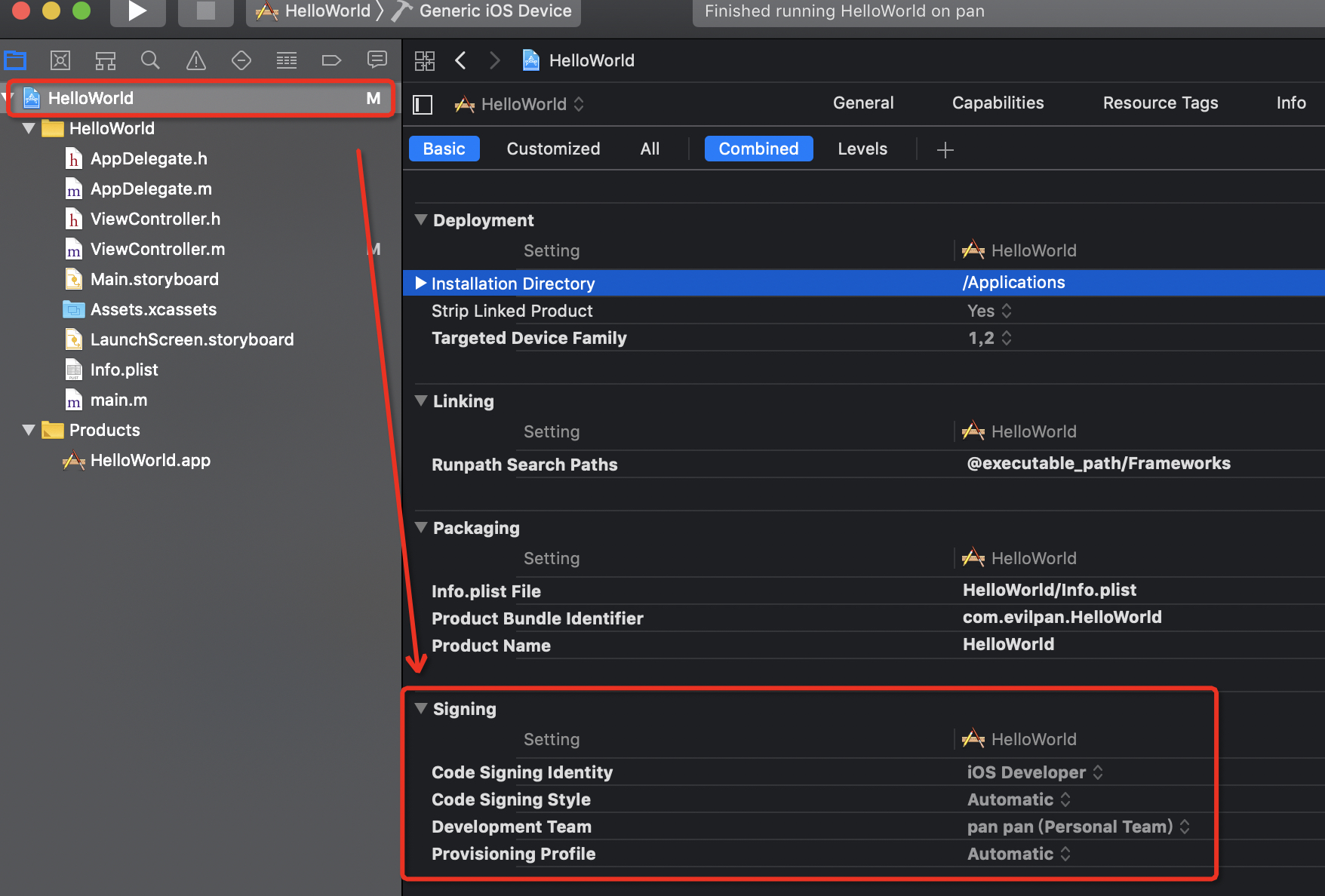The image size is (1325, 896).
Task: Select Levels view mode
Action: (x=862, y=149)
